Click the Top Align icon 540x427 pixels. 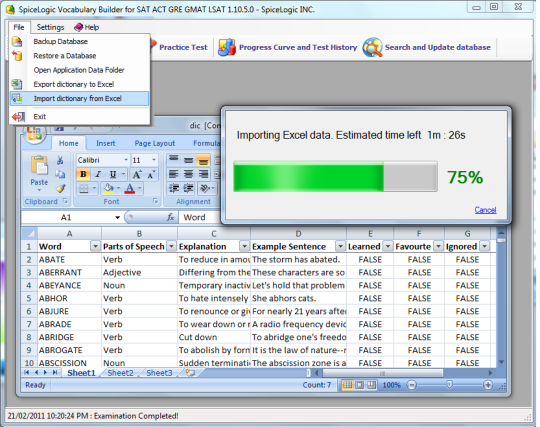click(174, 160)
